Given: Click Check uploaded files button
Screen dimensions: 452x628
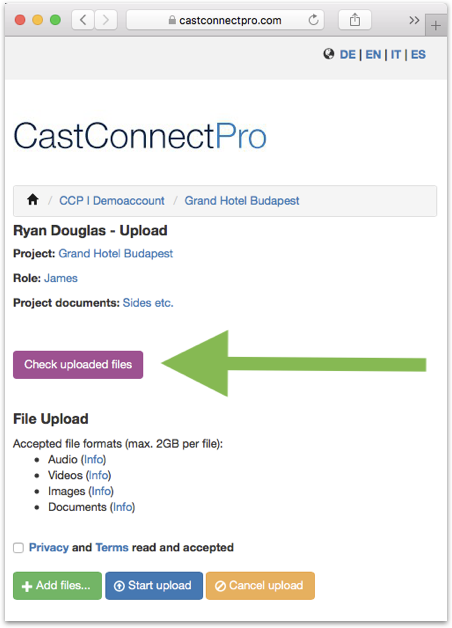Looking at the screenshot, I should pos(78,364).
